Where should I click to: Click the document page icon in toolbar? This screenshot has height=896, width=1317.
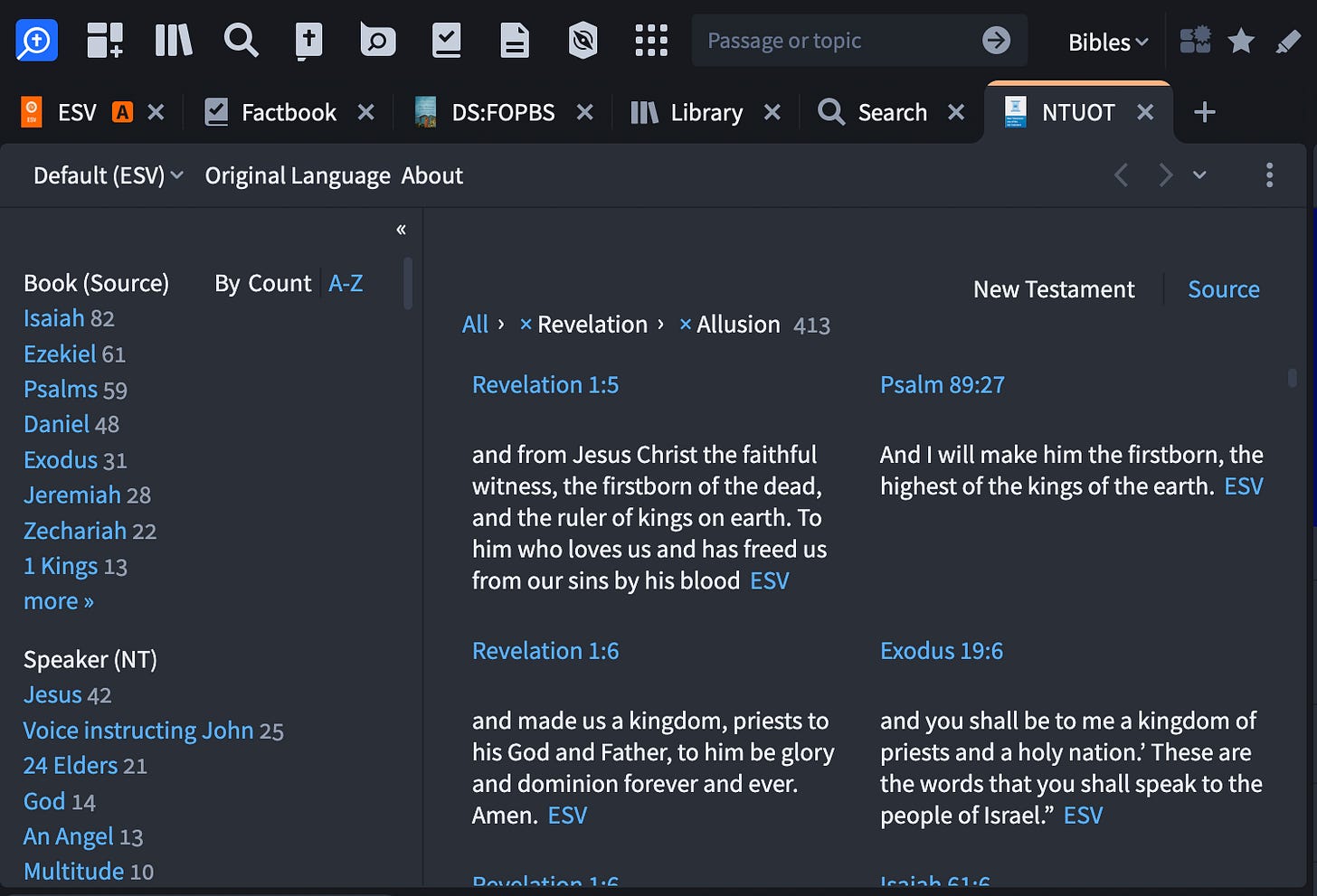(x=515, y=41)
